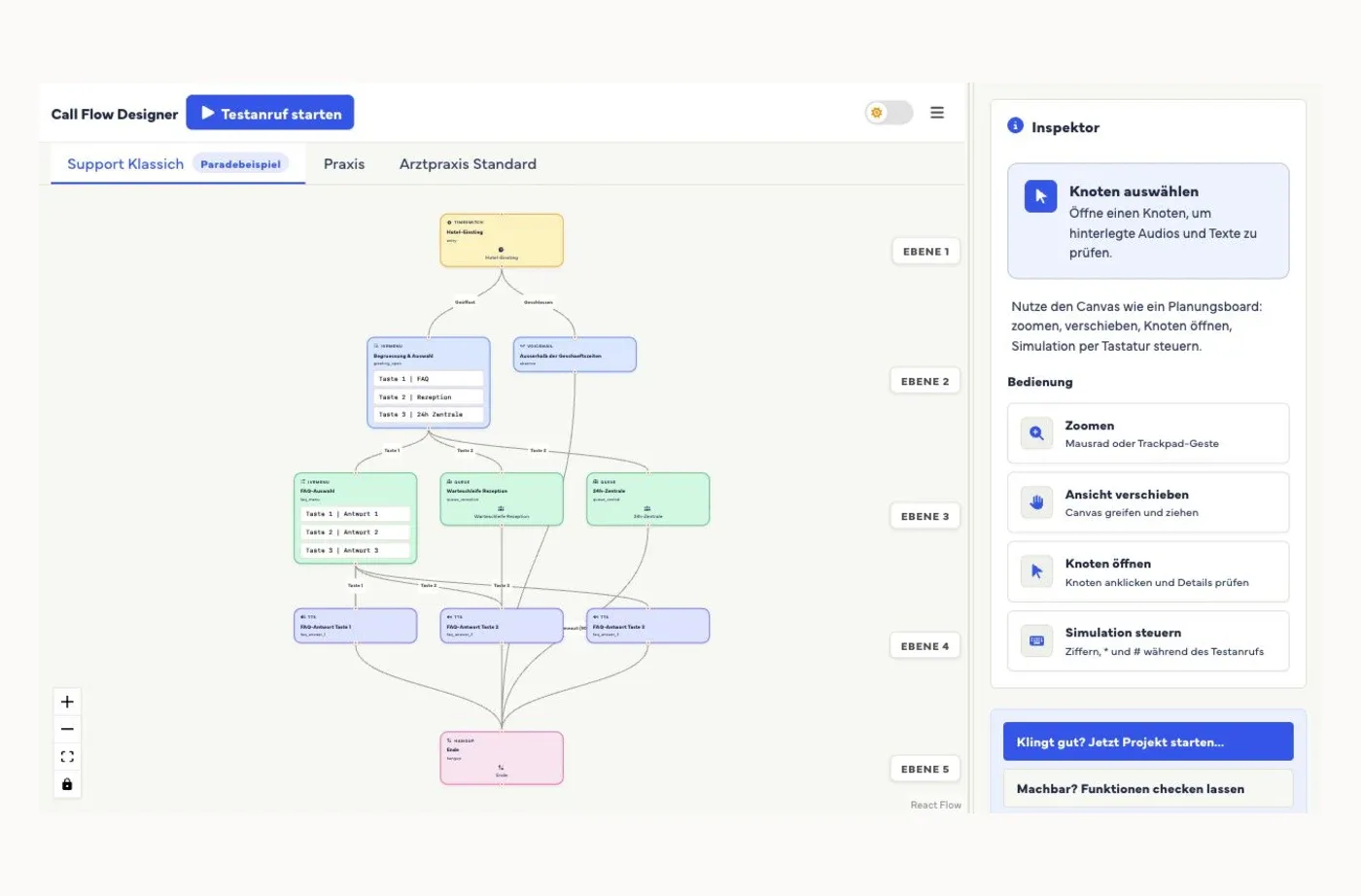The height and width of the screenshot is (896, 1361).
Task: Click Klingt gut? Jetzt Projekt starten
Action: 1148,741
